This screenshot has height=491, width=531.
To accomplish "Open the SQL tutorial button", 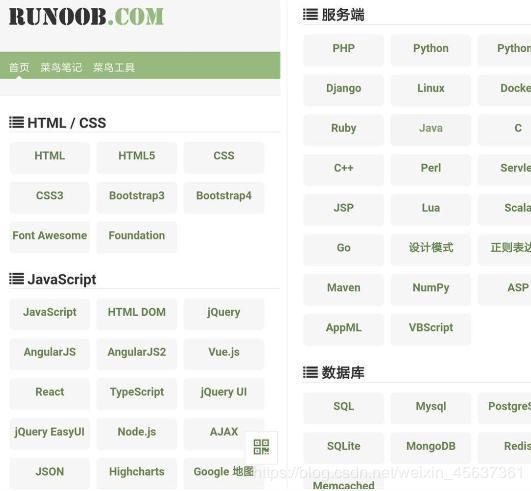I will click(x=344, y=407).
